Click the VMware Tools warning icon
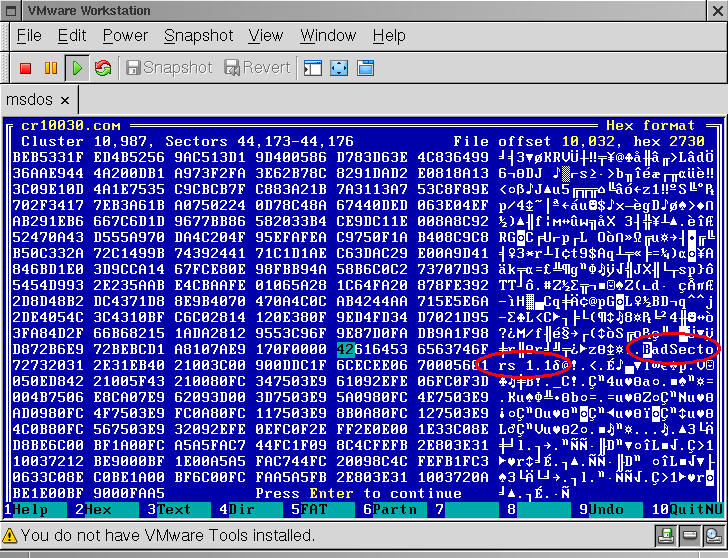728x558 pixels. [x=9, y=536]
